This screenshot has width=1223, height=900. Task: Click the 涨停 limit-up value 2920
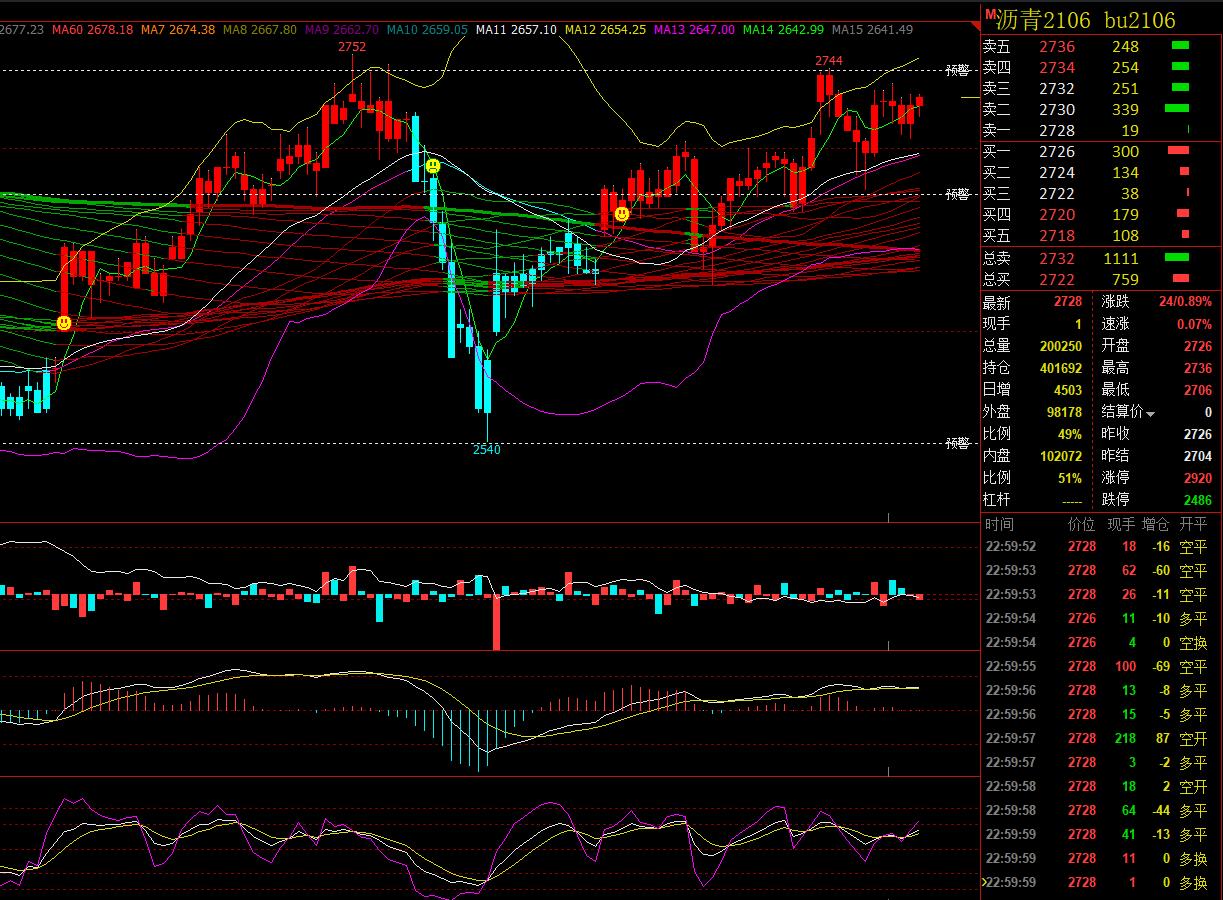click(x=1197, y=478)
